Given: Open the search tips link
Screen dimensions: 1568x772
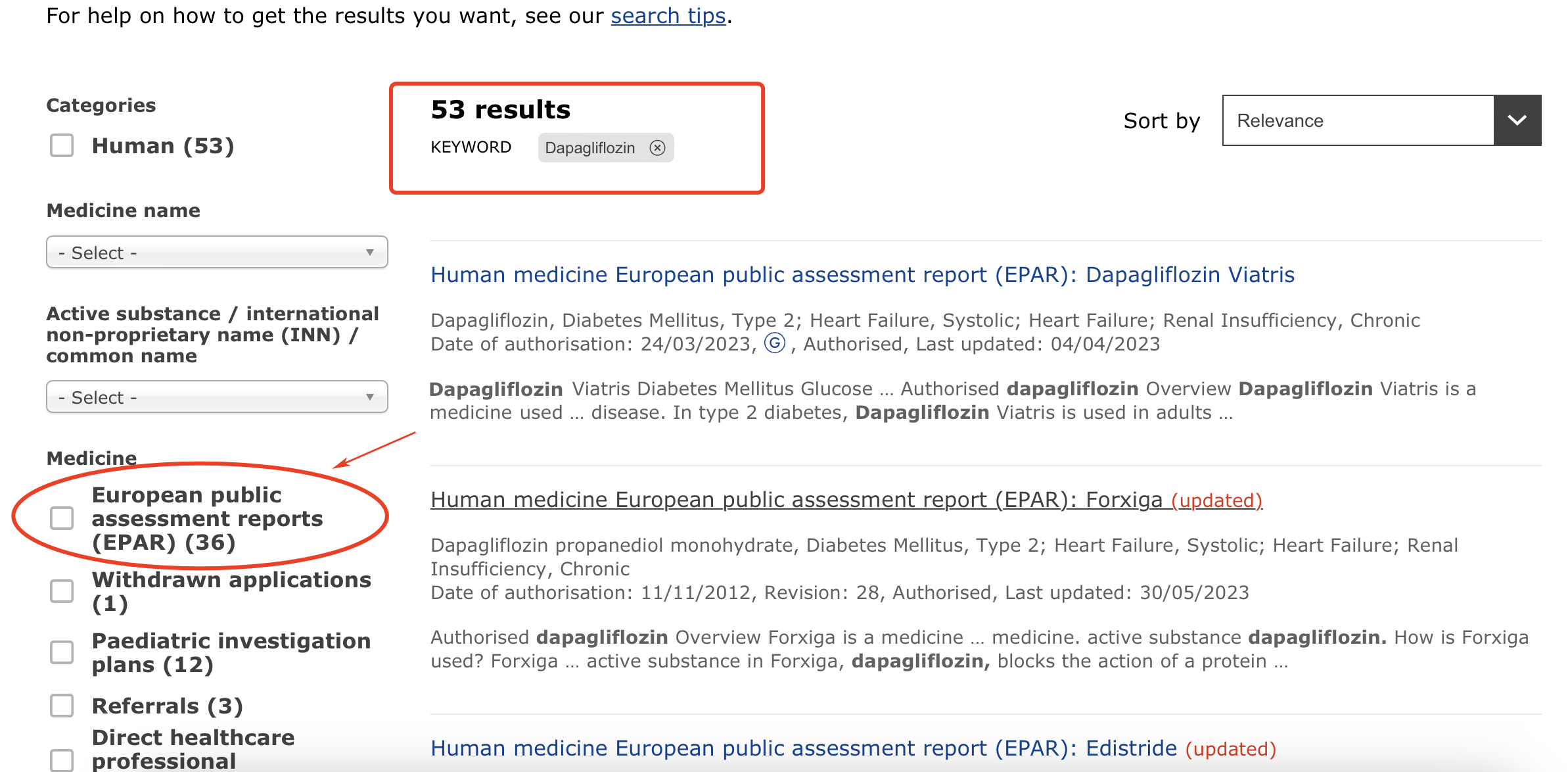Looking at the screenshot, I should point(668,16).
